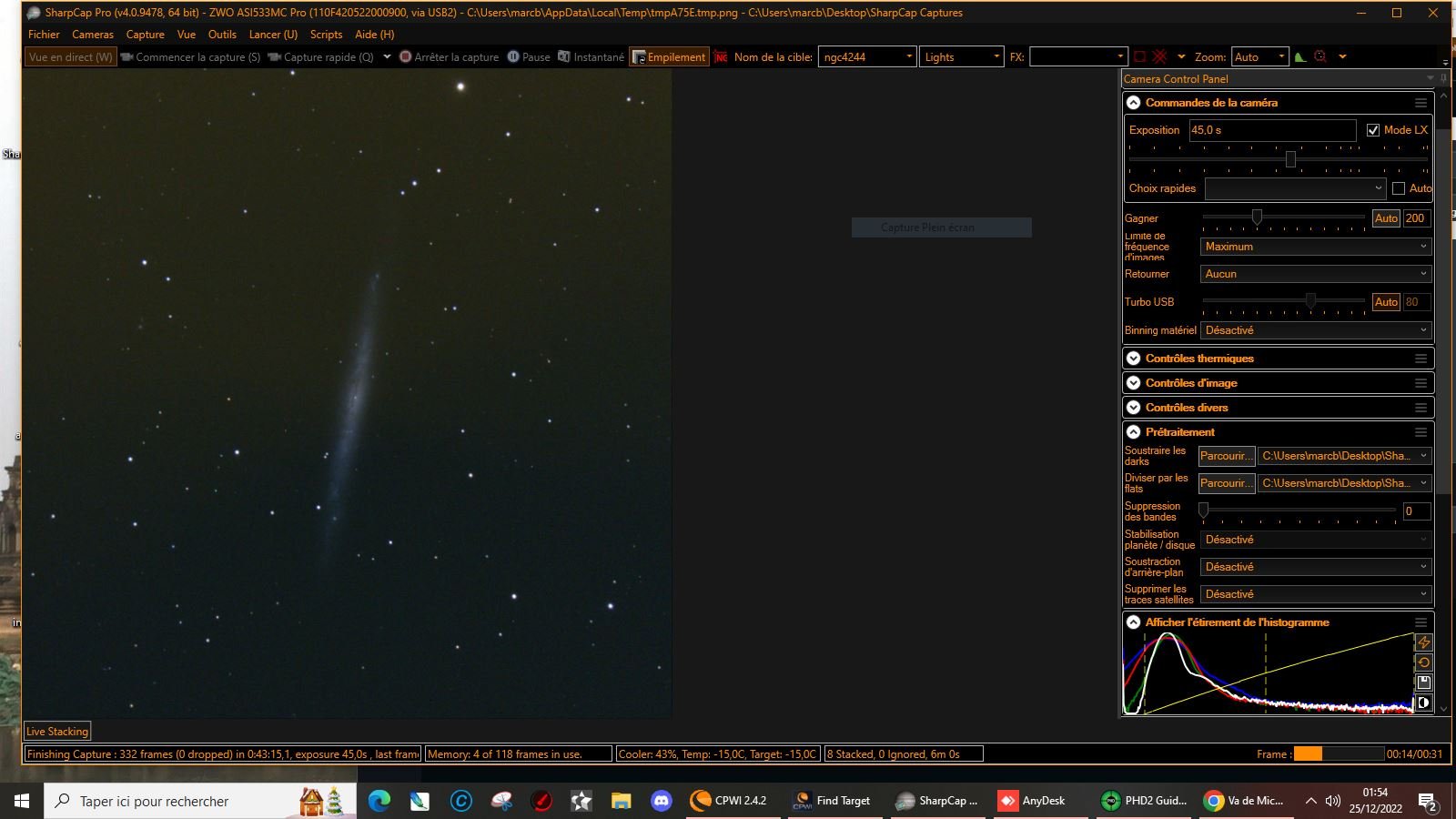1456x819 pixels.
Task: Toggle the Auto button for Gagner
Action: coord(1386,218)
